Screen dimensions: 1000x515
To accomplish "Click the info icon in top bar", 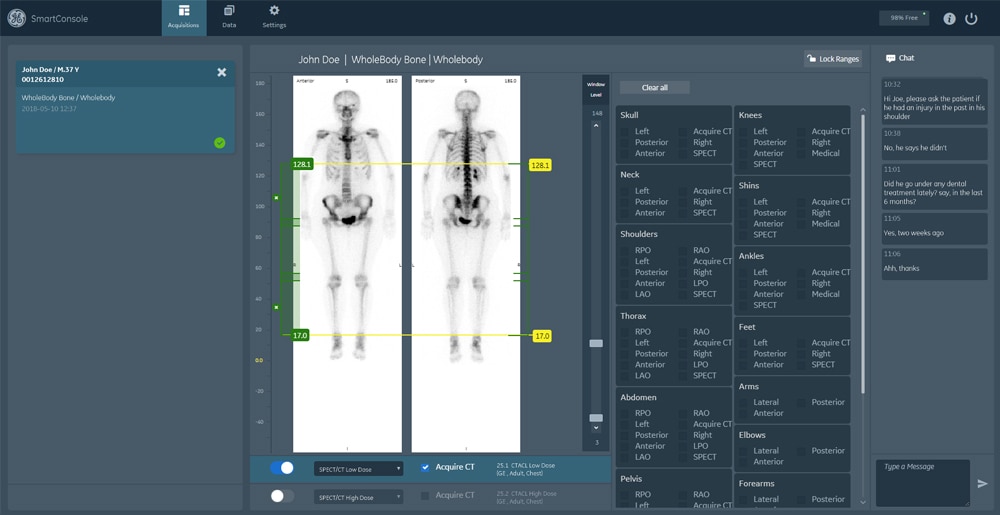I will [949, 18].
